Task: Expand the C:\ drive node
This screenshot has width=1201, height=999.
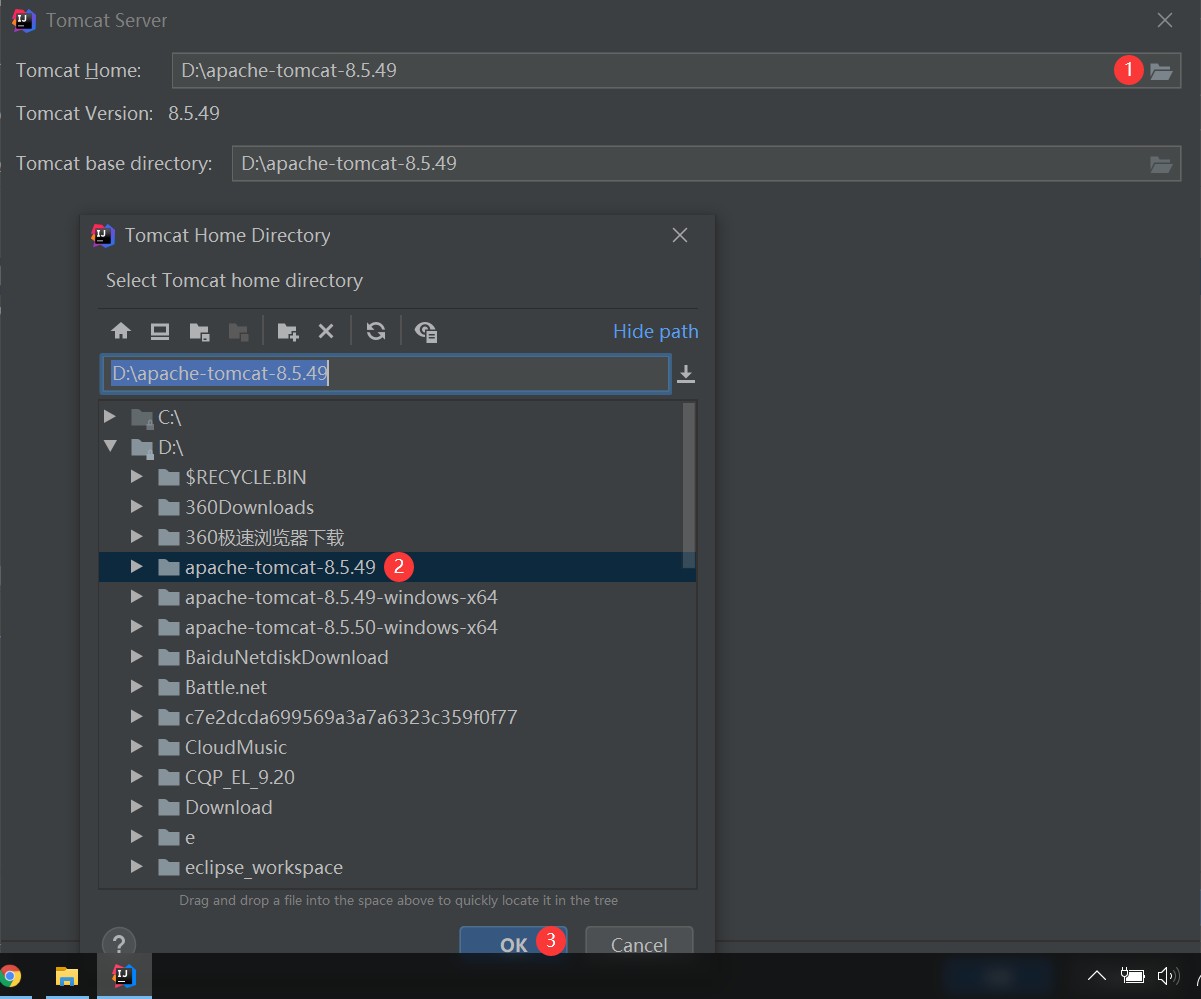Action: pyautogui.click(x=111, y=417)
